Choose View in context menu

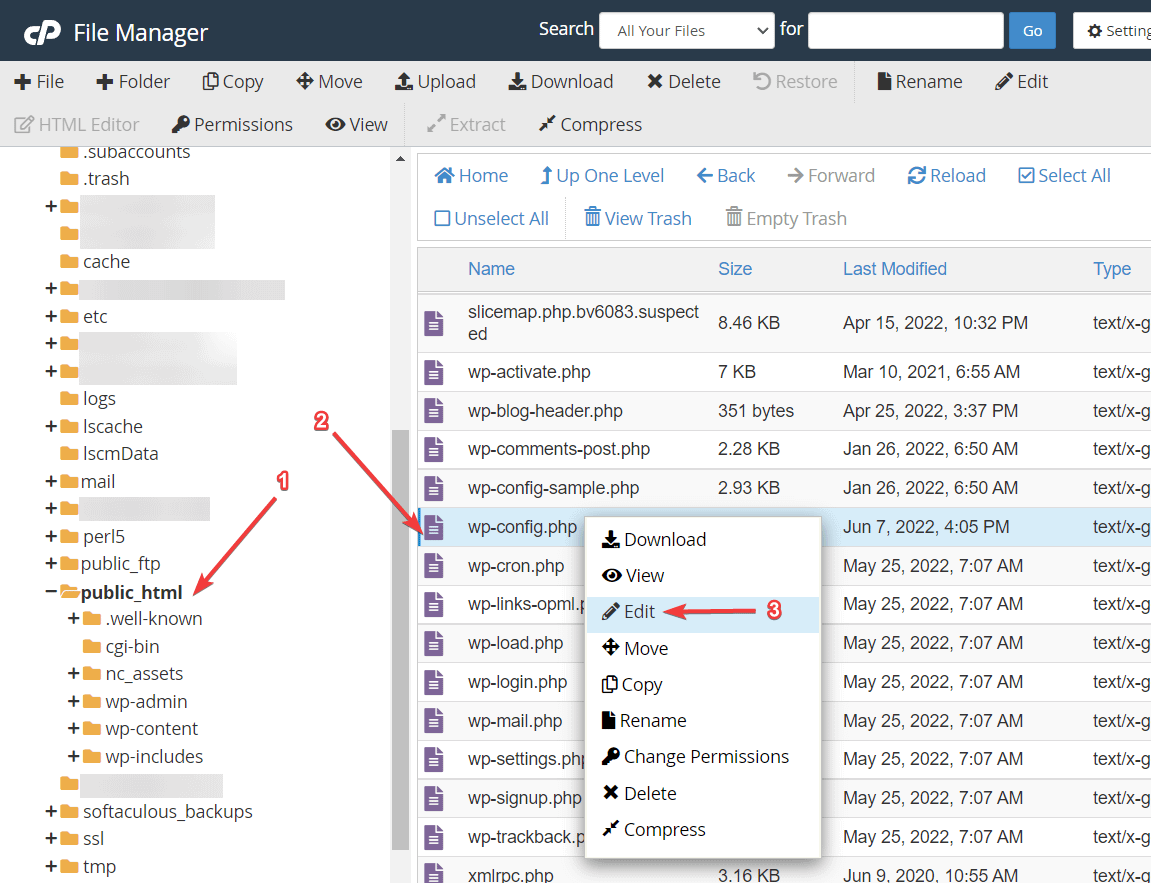click(702, 575)
